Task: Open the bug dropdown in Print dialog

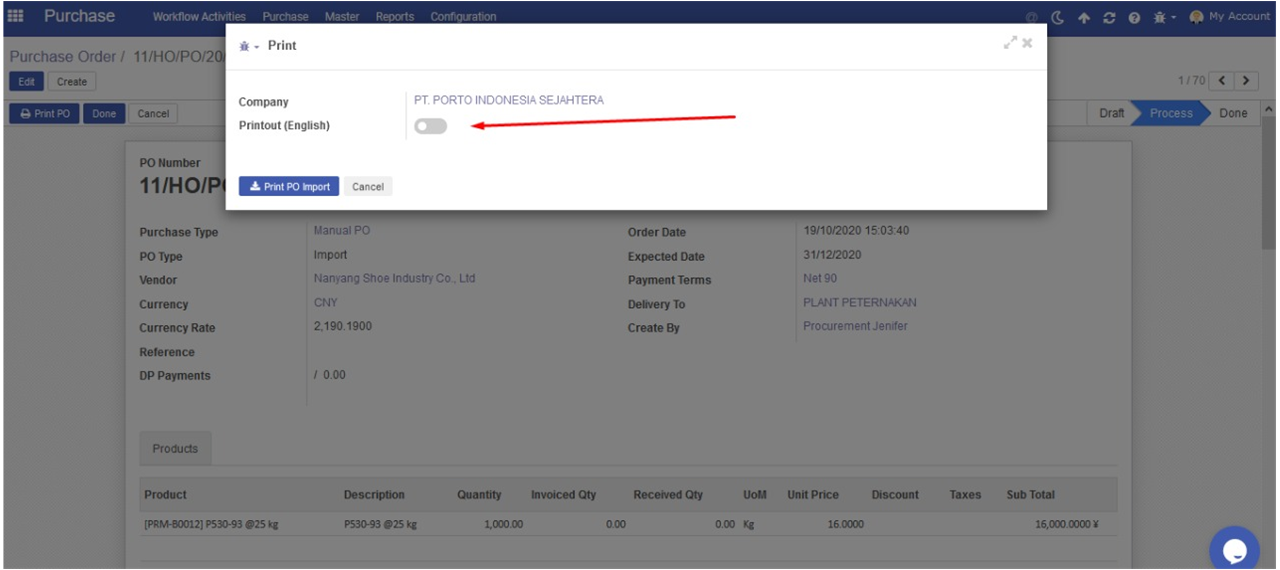Action: [249, 46]
